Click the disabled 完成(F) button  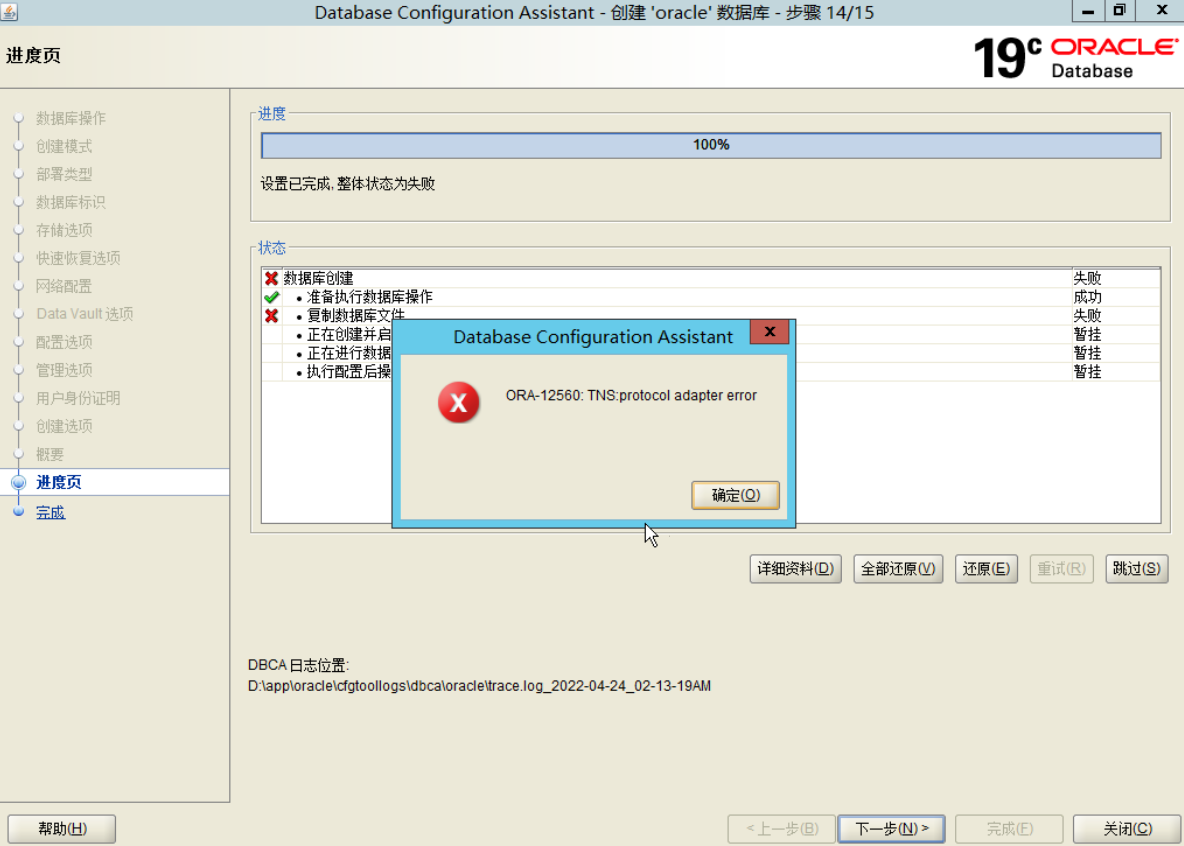pos(1010,829)
